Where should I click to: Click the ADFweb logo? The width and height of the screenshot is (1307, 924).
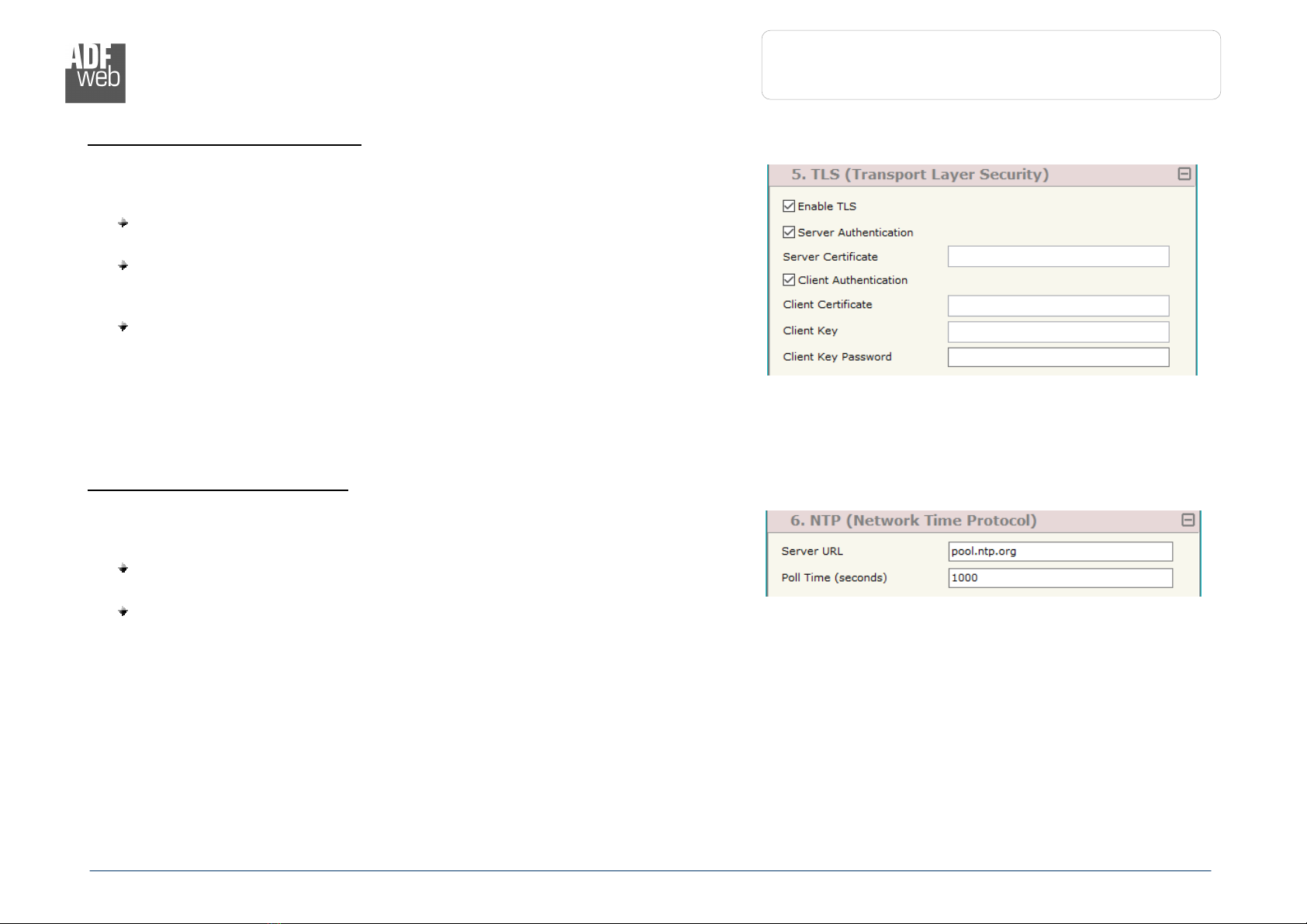point(95,73)
